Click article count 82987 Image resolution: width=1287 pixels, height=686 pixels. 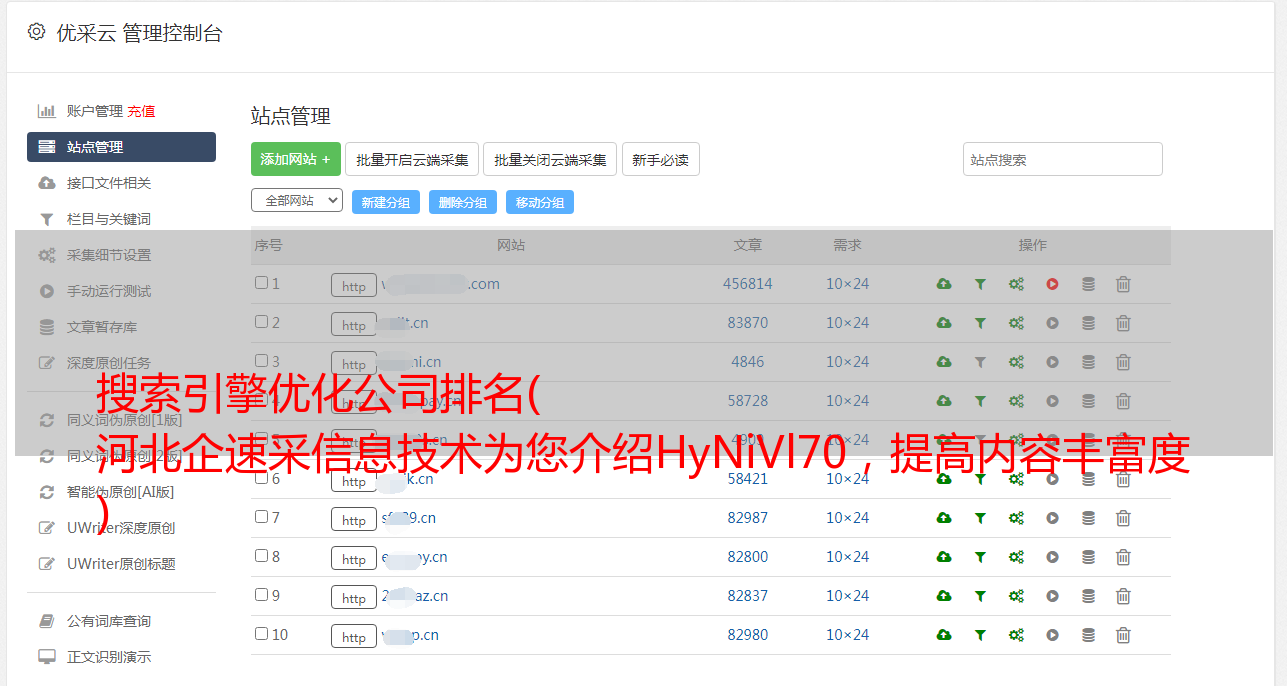coord(748,518)
